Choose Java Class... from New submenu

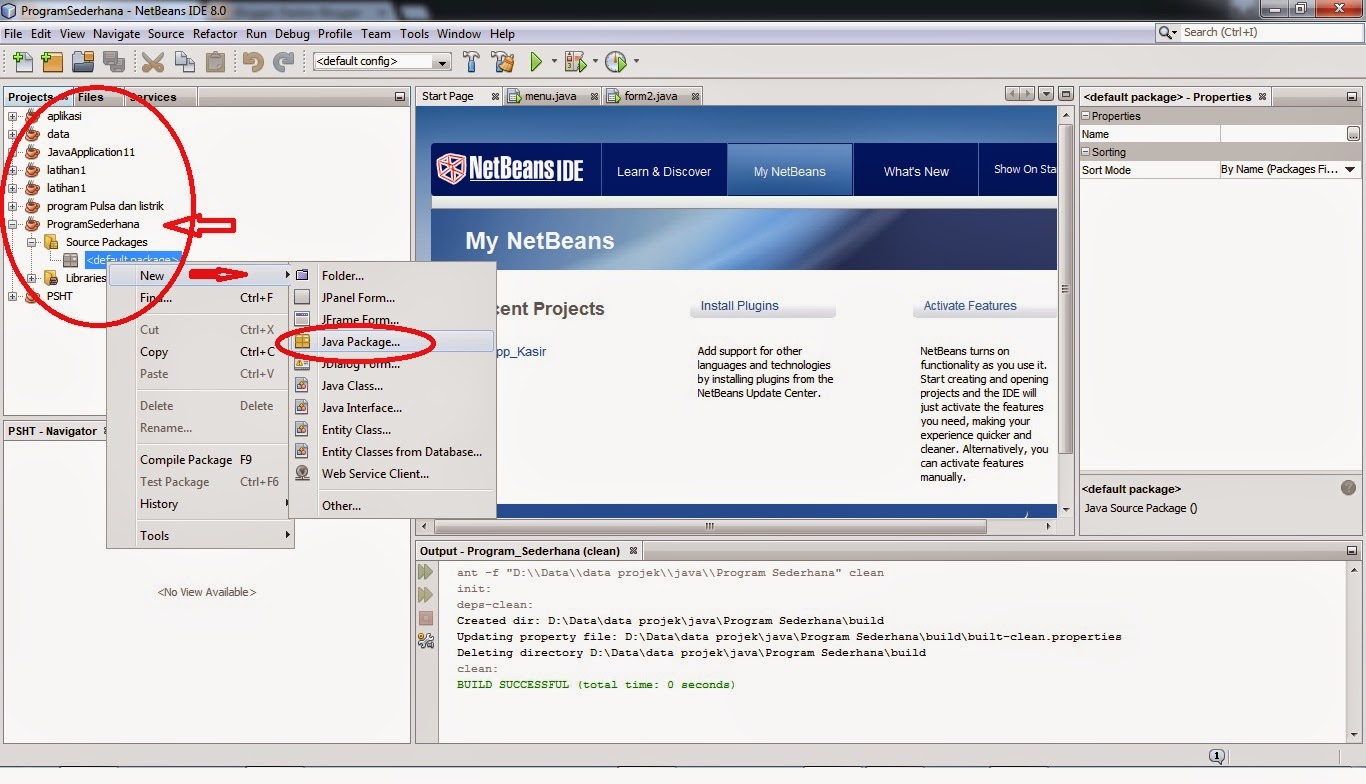(393, 386)
